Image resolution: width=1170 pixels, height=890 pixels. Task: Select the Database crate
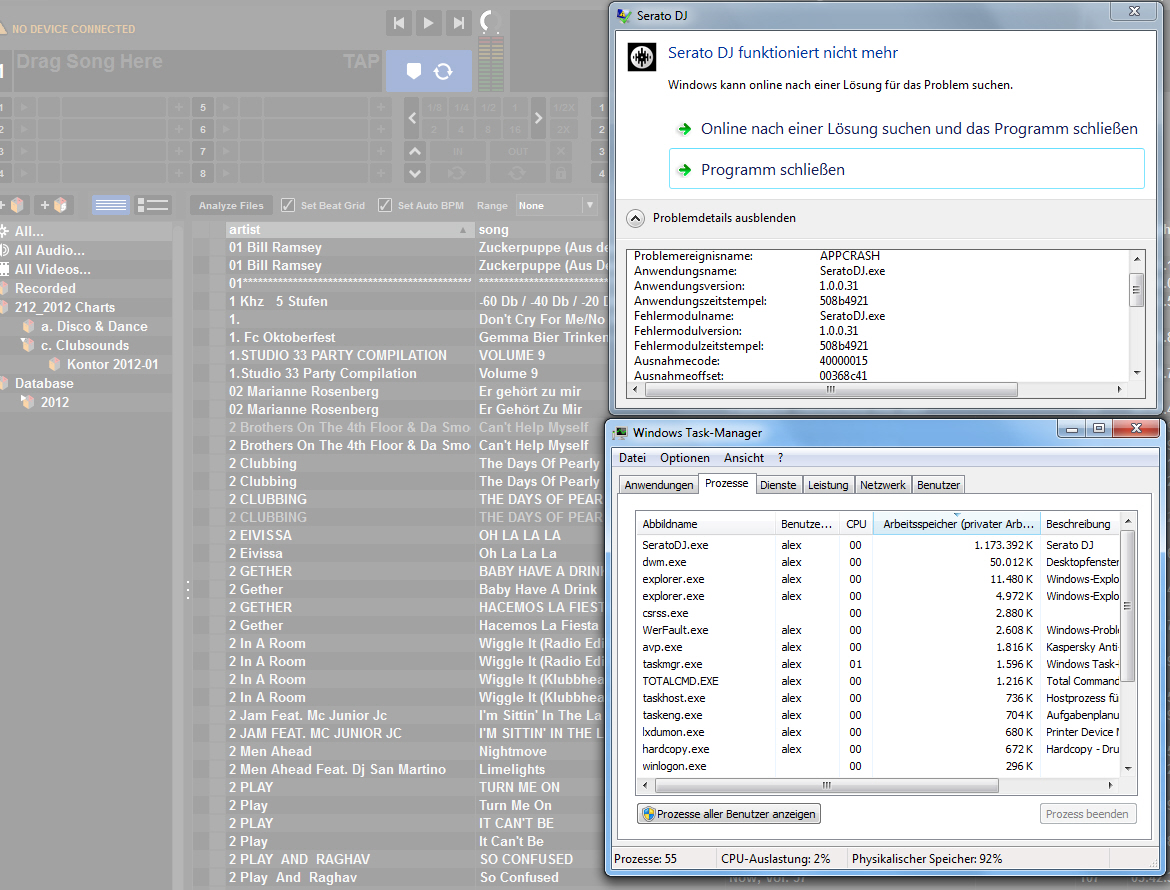pyautogui.click(x=44, y=383)
